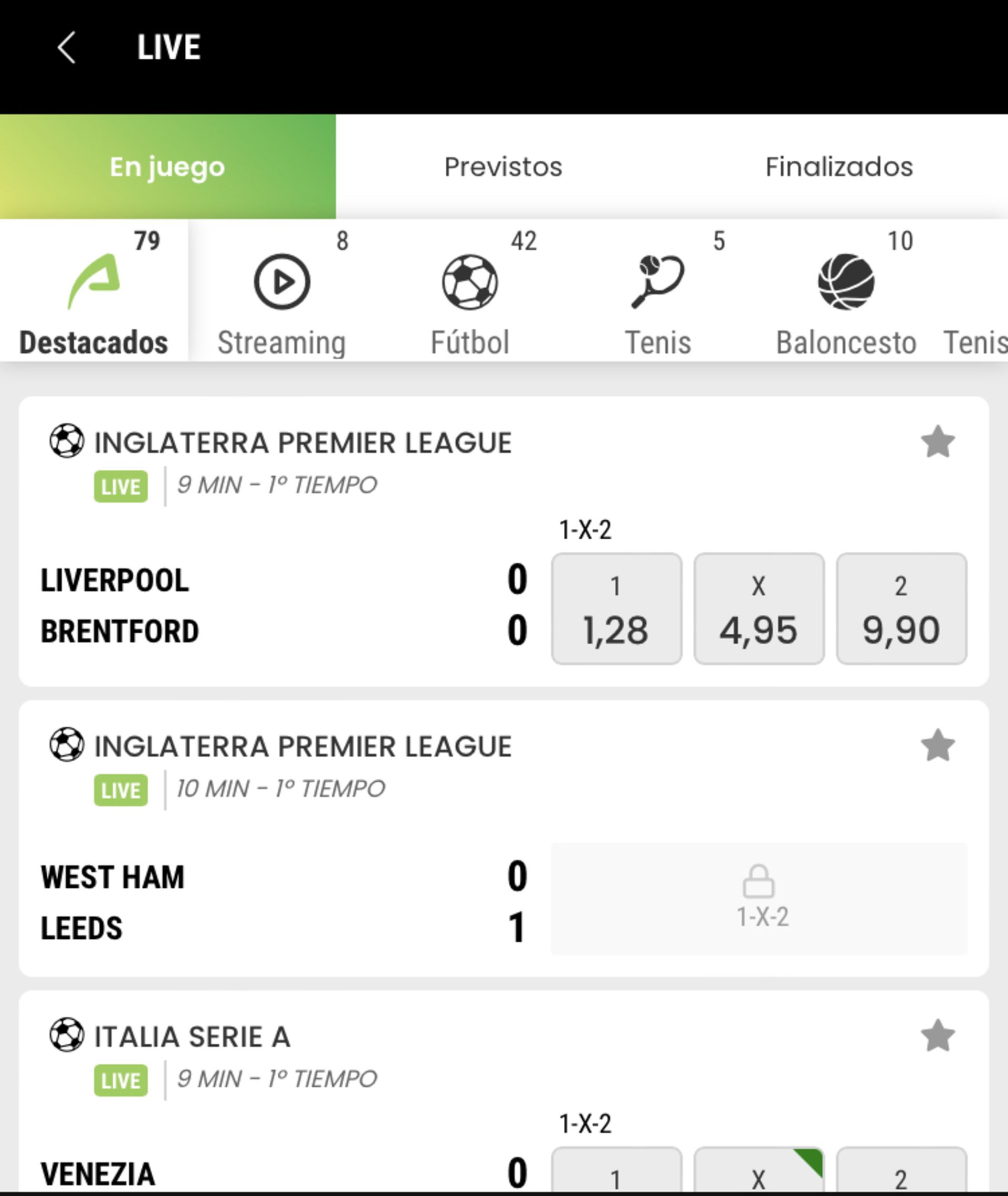Favorite the Liverpool vs Brentford match star
This screenshot has width=1008, height=1196.
pyautogui.click(x=938, y=442)
